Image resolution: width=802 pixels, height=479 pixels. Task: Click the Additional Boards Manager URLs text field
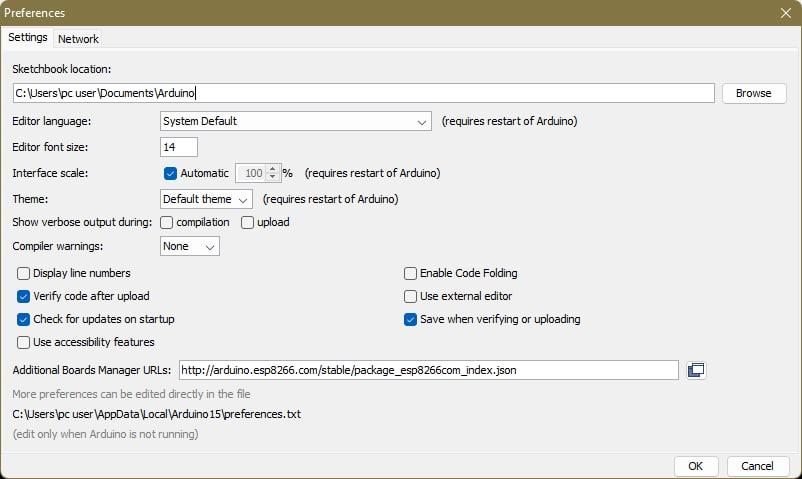[429, 370]
